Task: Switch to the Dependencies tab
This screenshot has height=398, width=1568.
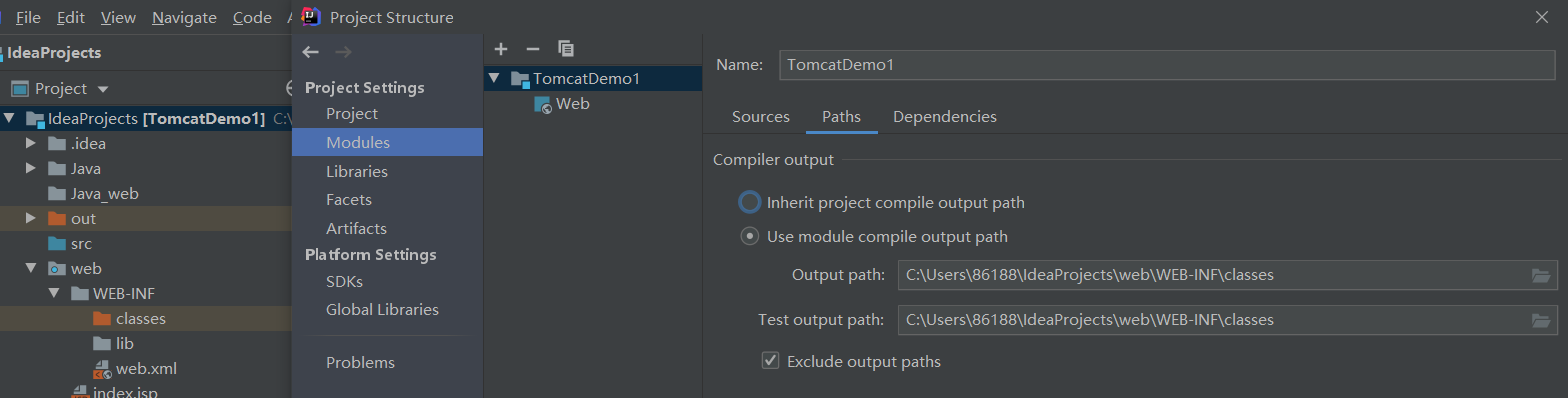Action: pos(945,117)
